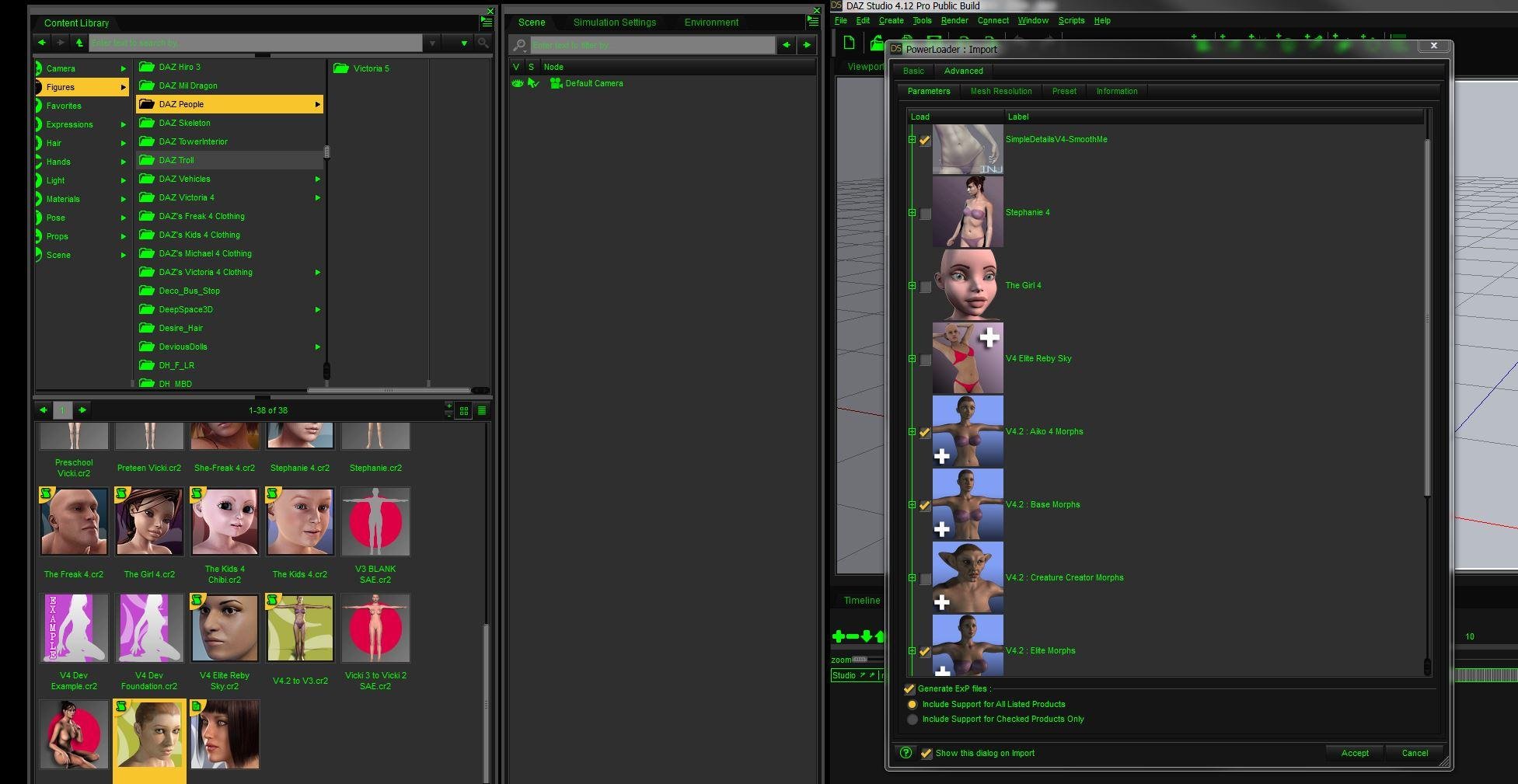Viewport: 1518px width, 784px height.
Task: Click the Content Library search magnifier icon
Action: pos(483,43)
